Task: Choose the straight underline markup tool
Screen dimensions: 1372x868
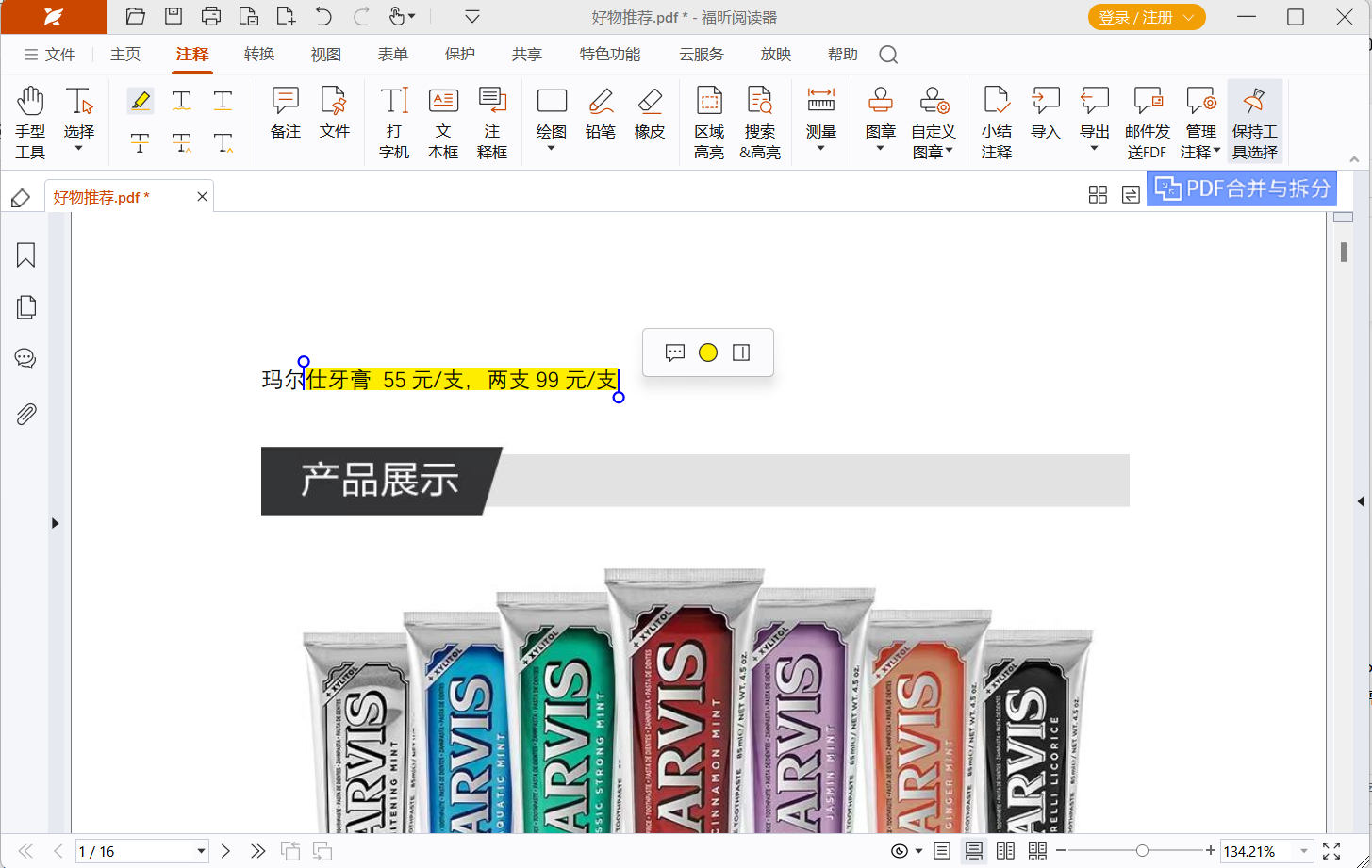Action: (223, 100)
